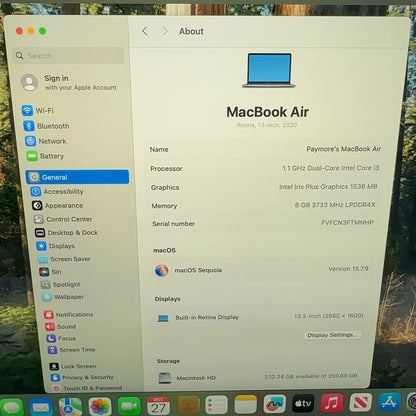
Task: Open Screen Time settings
Action: tap(71, 350)
